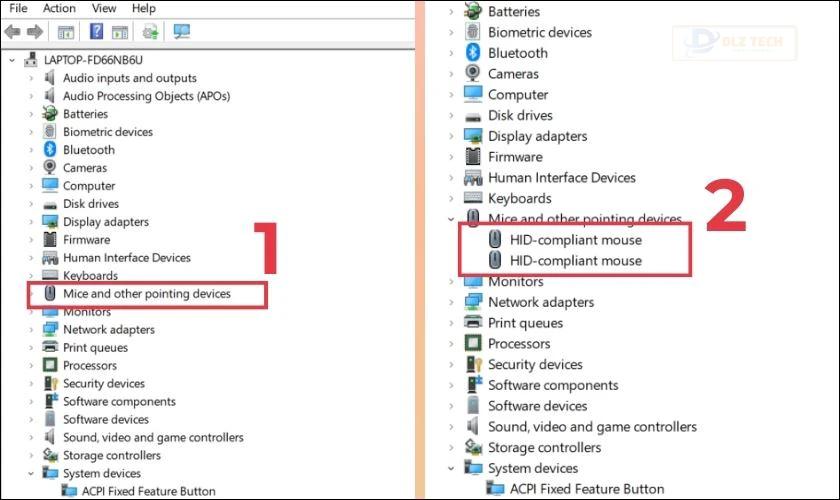Open the Help menu in the menu bar
The image size is (840, 500).
click(144, 8)
